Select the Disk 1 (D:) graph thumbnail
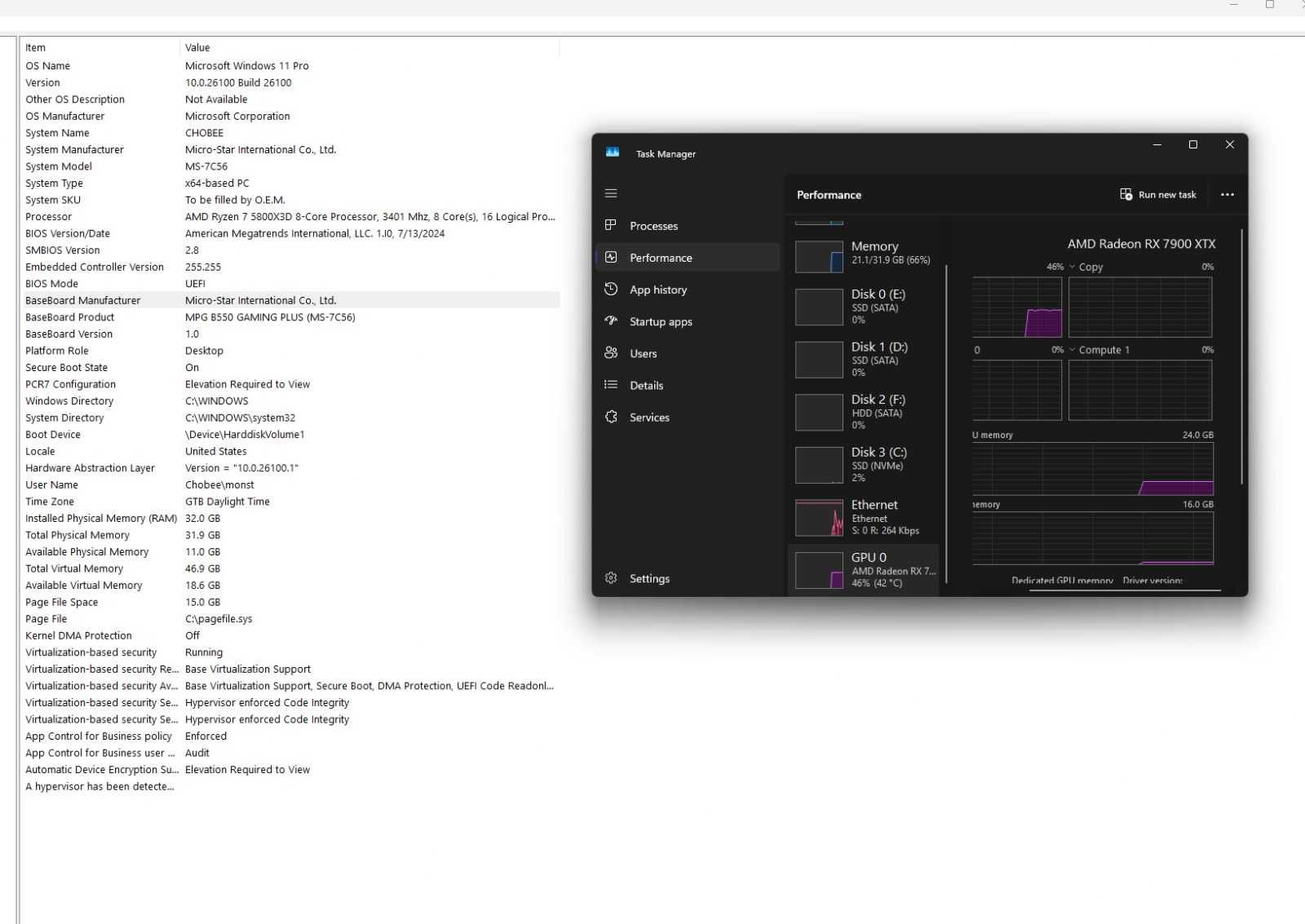The width and height of the screenshot is (1305, 924). point(819,360)
